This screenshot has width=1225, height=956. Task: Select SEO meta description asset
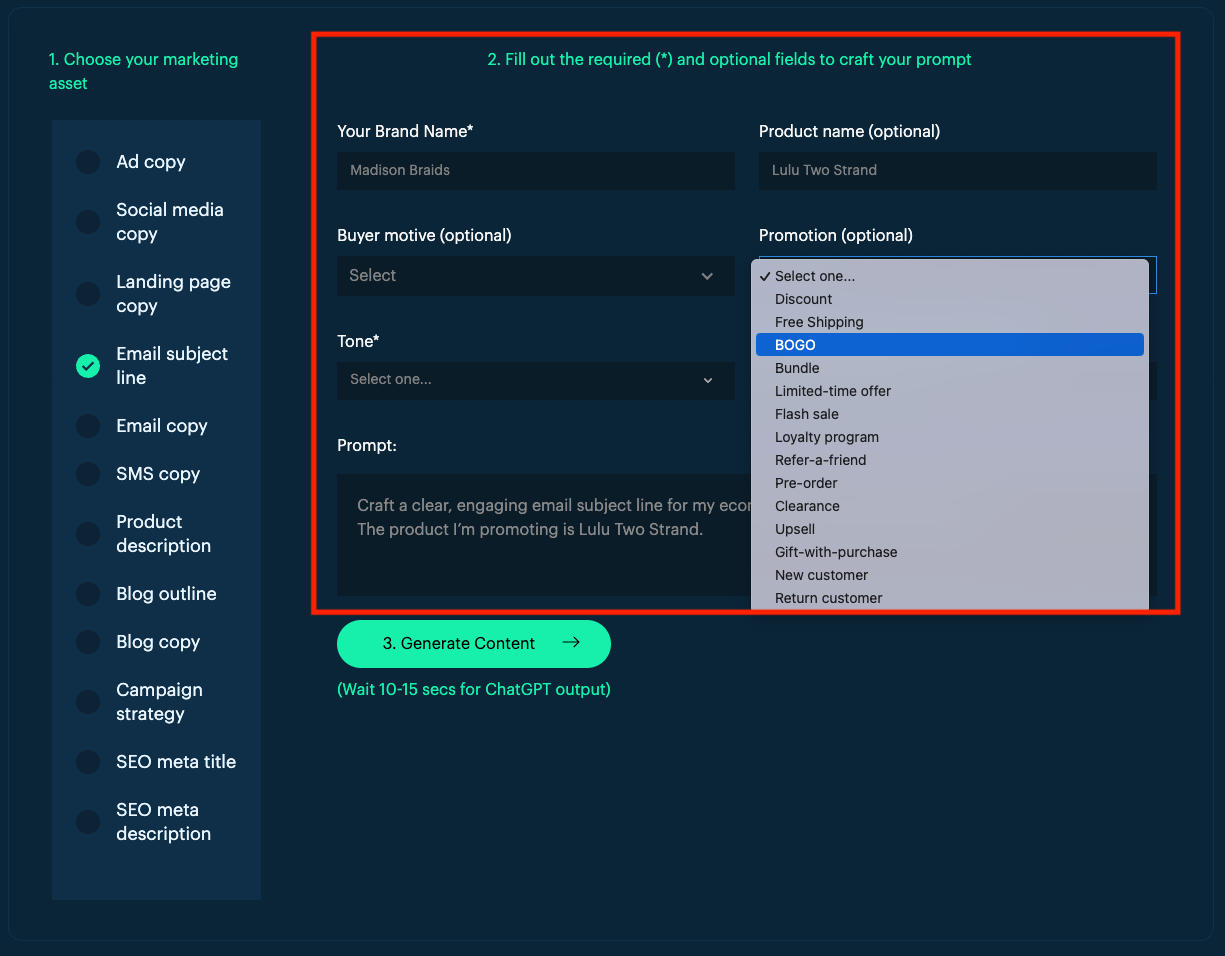coord(163,821)
